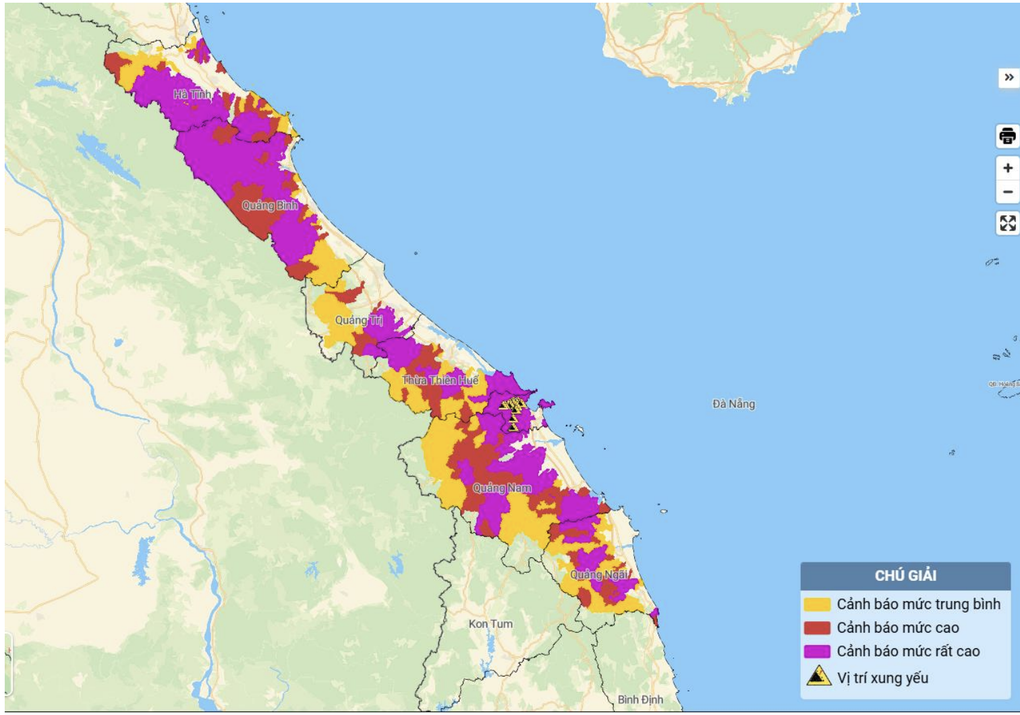Click the print map icon
Viewport: 1020px width, 715px height.
coord(1007,136)
